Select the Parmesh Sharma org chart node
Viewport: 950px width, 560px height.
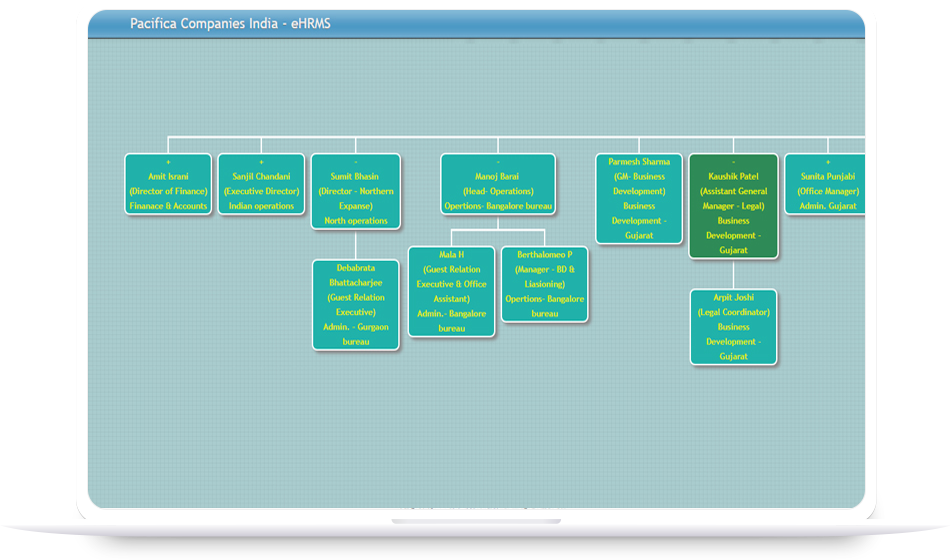pos(639,198)
